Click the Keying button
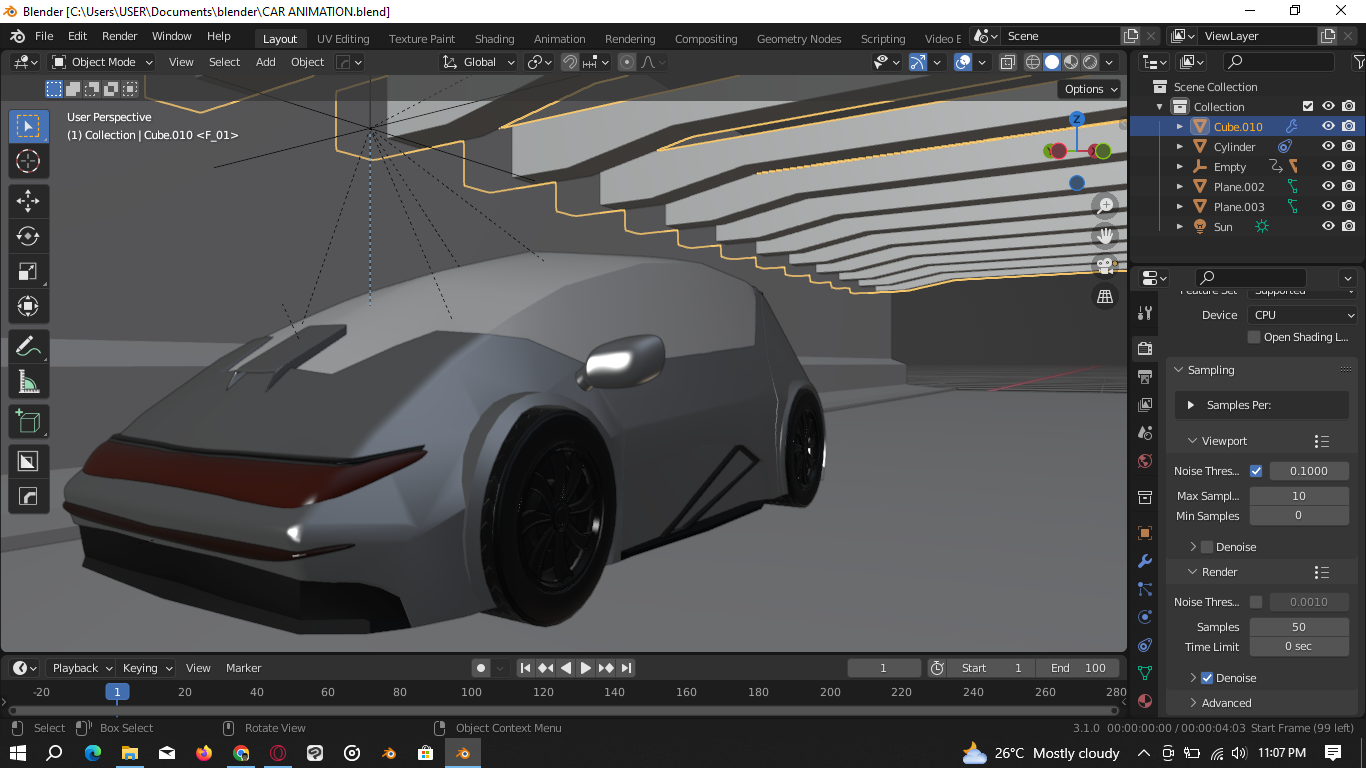 coord(146,668)
